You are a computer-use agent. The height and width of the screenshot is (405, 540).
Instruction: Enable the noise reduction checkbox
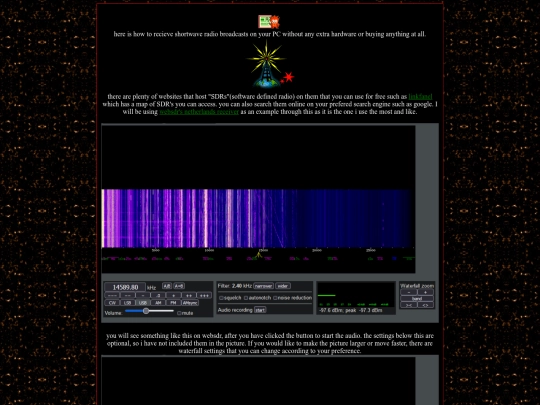[x=275, y=298]
